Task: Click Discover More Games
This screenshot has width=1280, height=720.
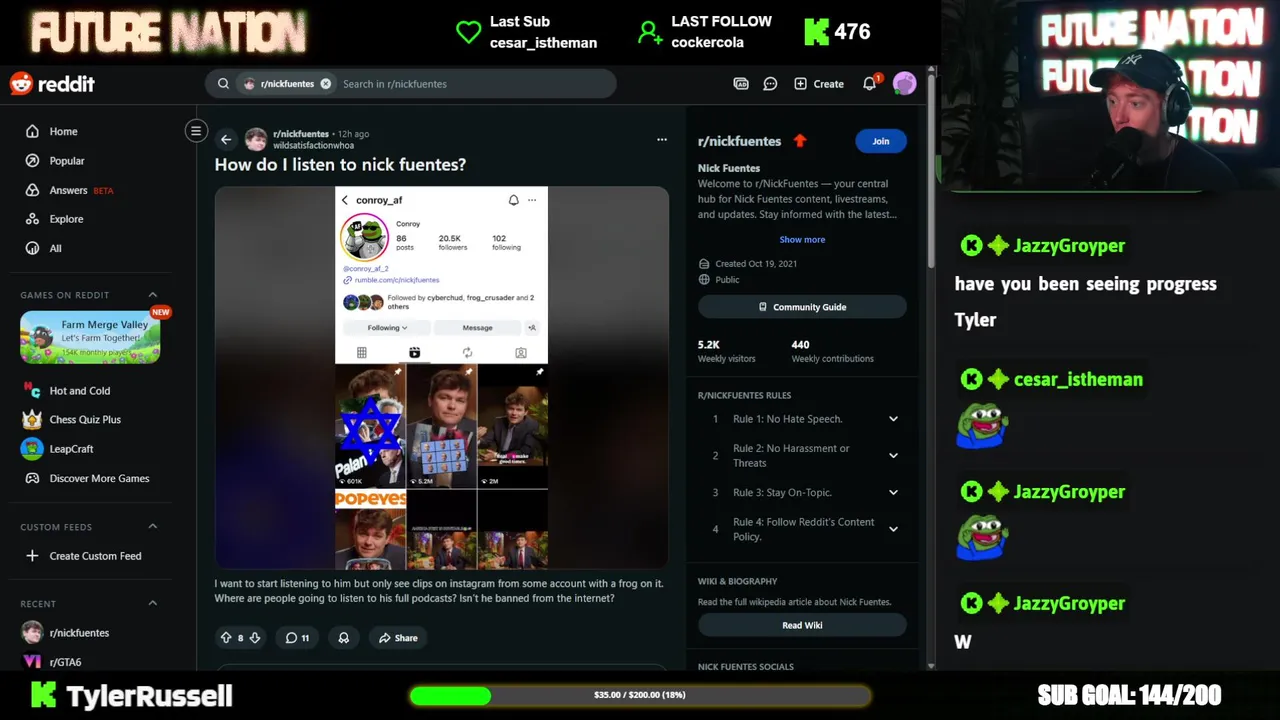Action: click(x=100, y=478)
